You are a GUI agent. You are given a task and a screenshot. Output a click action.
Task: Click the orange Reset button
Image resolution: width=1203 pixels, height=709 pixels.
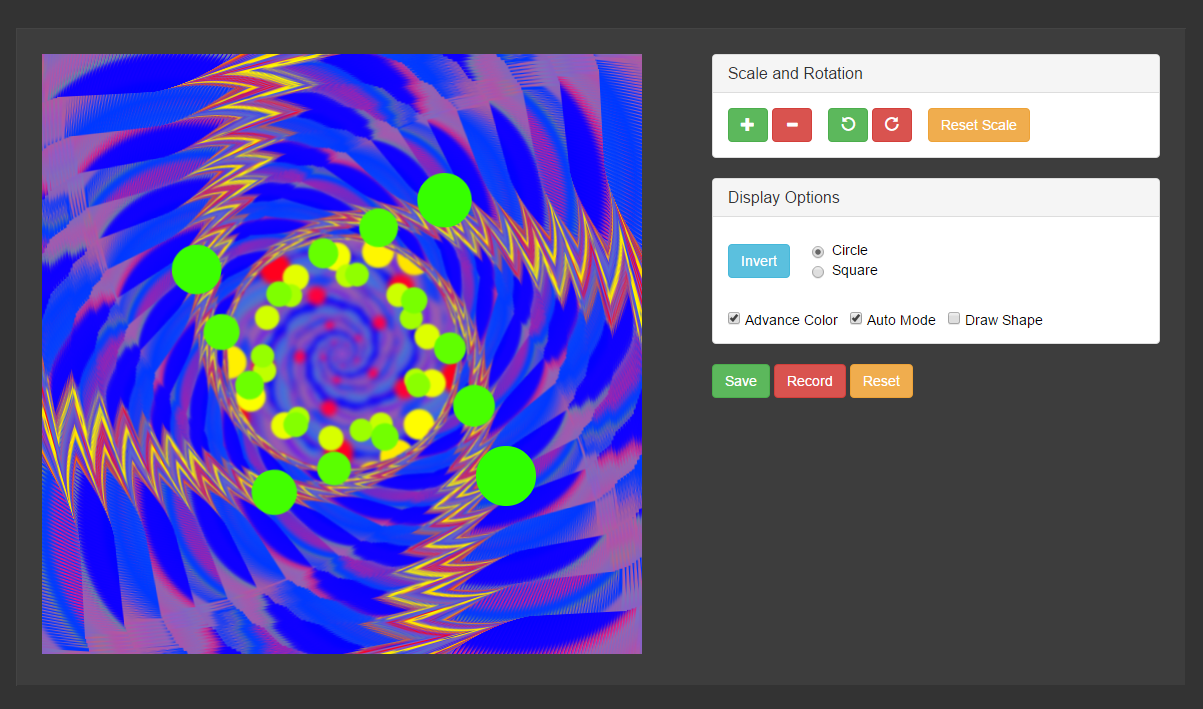pyautogui.click(x=881, y=381)
